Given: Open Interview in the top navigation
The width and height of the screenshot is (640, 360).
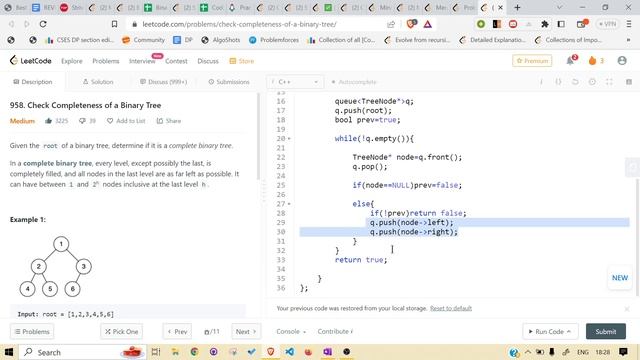Looking at the screenshot, I should 142,61.
